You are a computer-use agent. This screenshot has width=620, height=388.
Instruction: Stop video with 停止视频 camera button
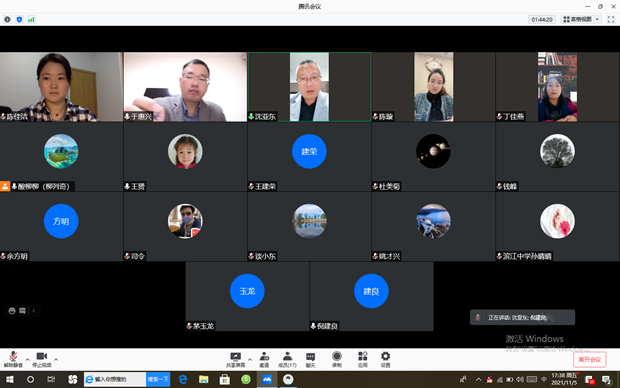(x=42, y=360)
